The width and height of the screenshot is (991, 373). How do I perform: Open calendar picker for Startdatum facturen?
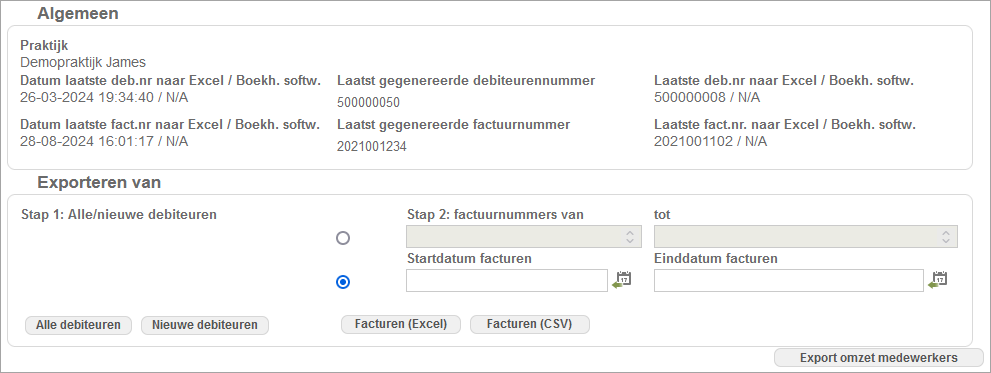pyautogui.click(x=622, y=279)
